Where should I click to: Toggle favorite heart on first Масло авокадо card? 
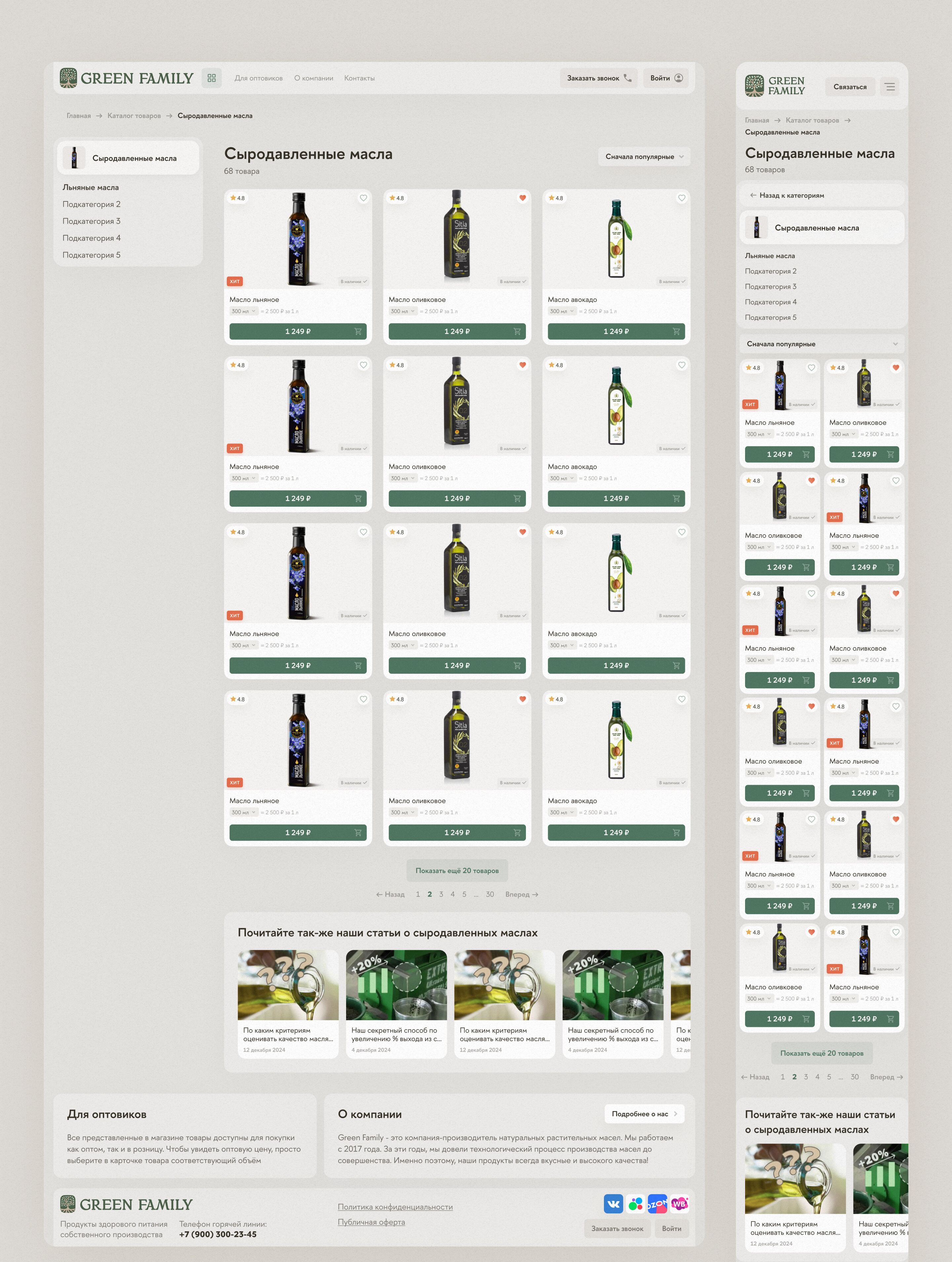click(x=682, y=198)
